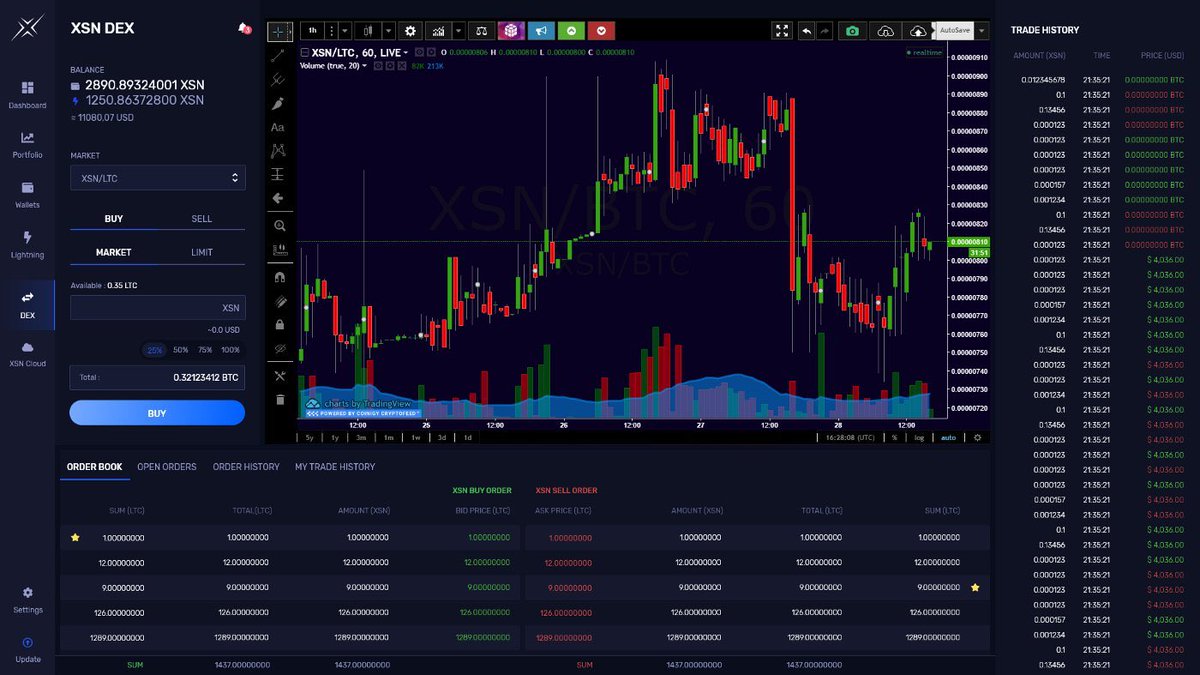This screenshot has height=675, width=1200.
Task: Select the crosshair cursor tool
Action: pos(278,31)
